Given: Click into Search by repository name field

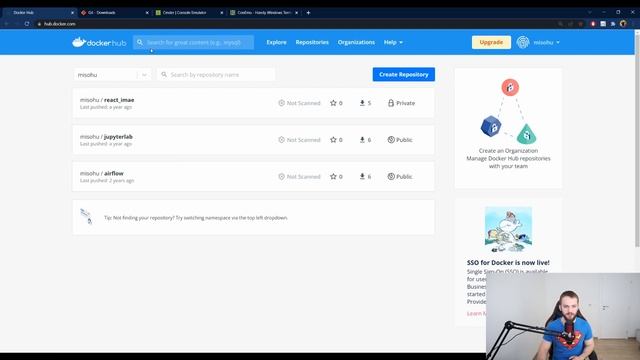Looking at the screenshot, I should tap(216, 75).
